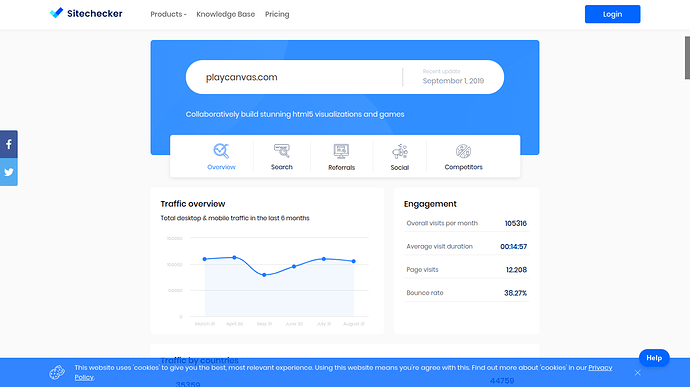Open the Products dropdown menu
Screen dimensions: 690x387
click(x=168, y=14)
